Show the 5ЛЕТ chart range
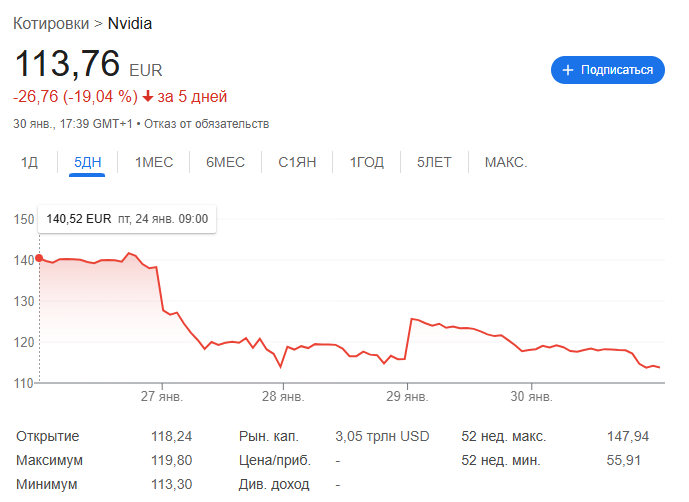 [434, 162]
